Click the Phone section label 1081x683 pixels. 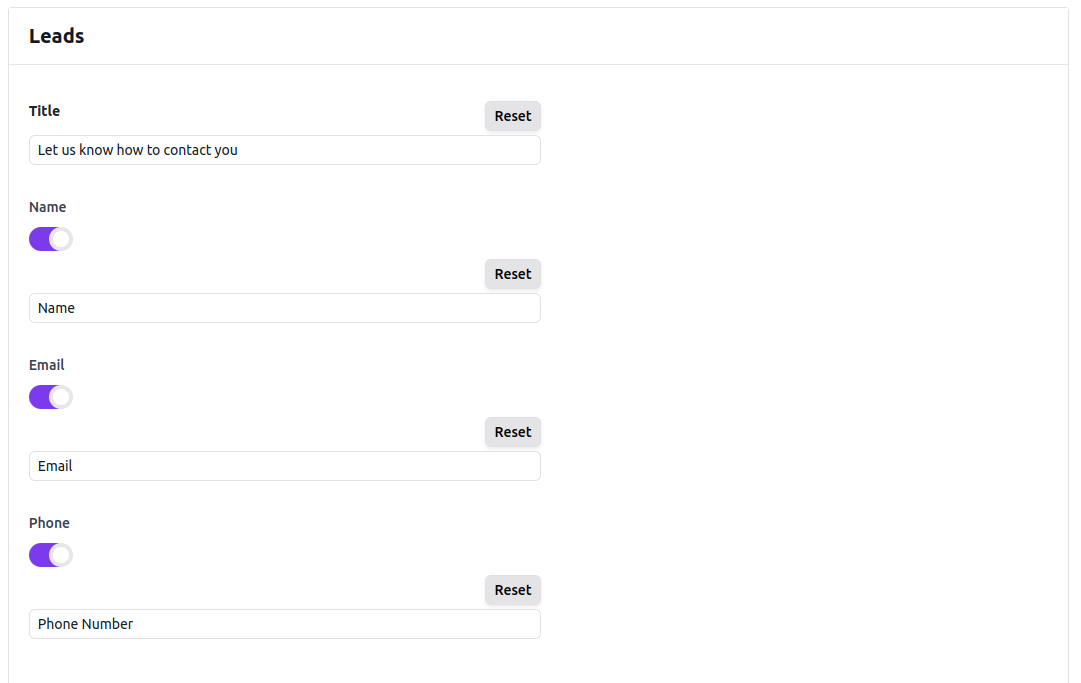coord(49,522)
